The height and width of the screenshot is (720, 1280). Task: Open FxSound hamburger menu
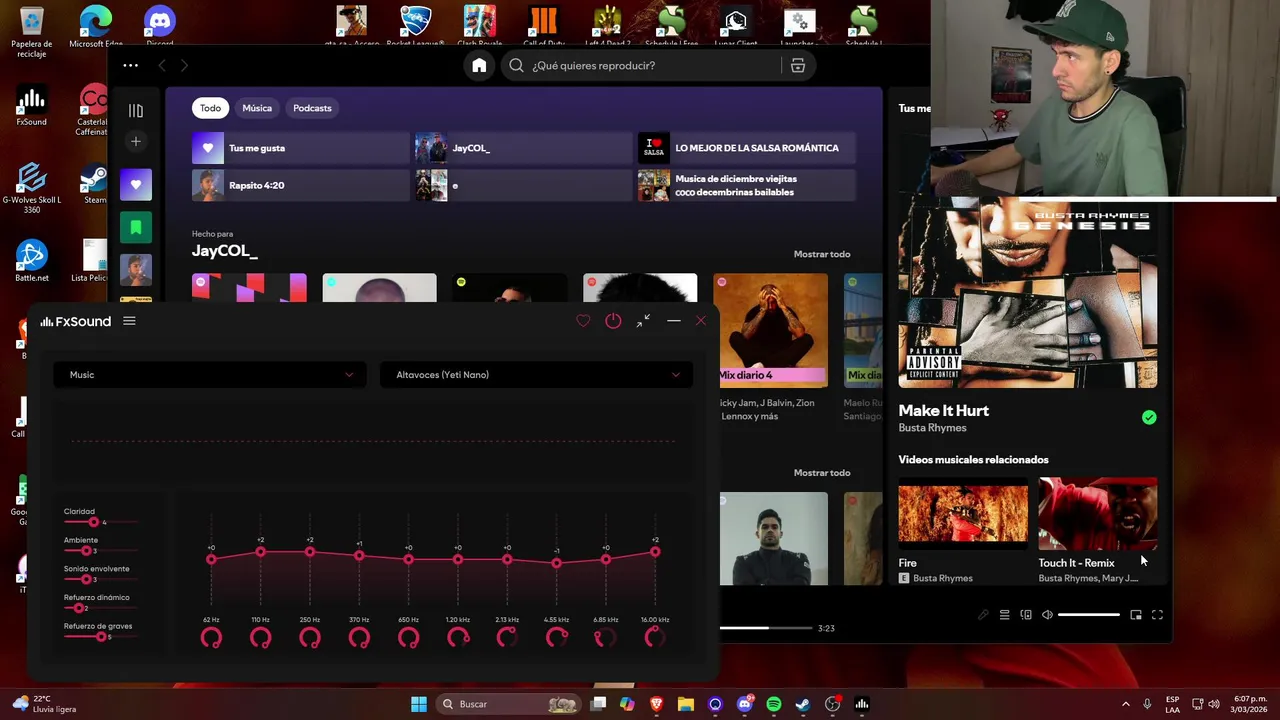[x=129, y=321]
